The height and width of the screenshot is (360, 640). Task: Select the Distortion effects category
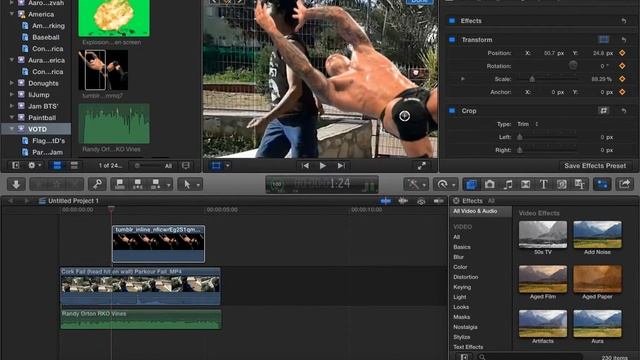pos(465,277)
